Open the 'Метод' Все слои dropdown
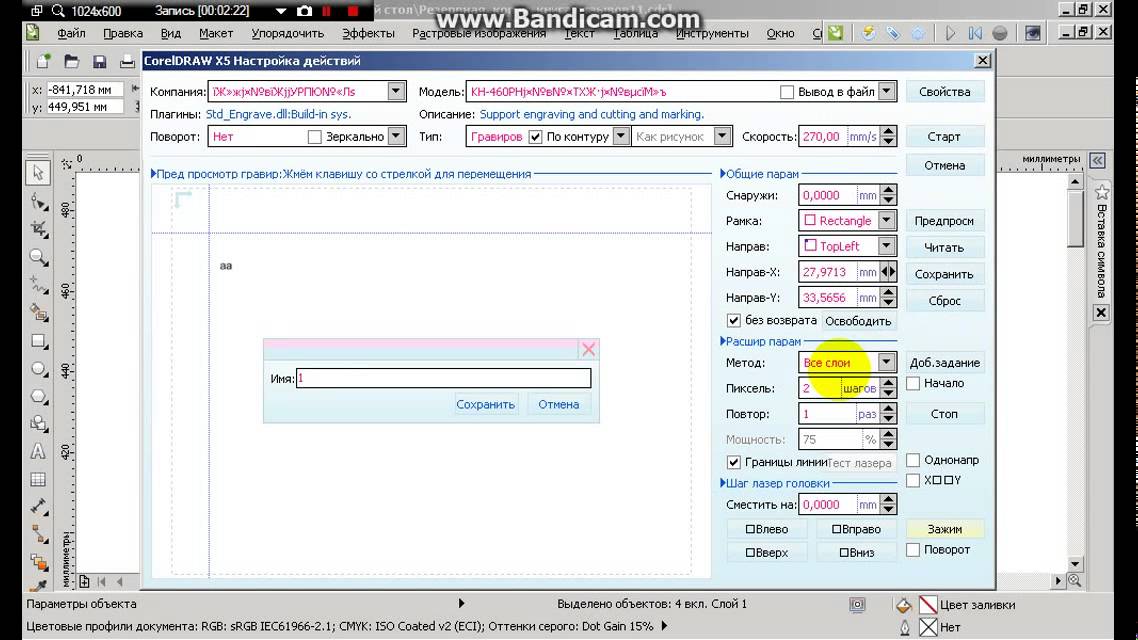 (x=887, y=362)
